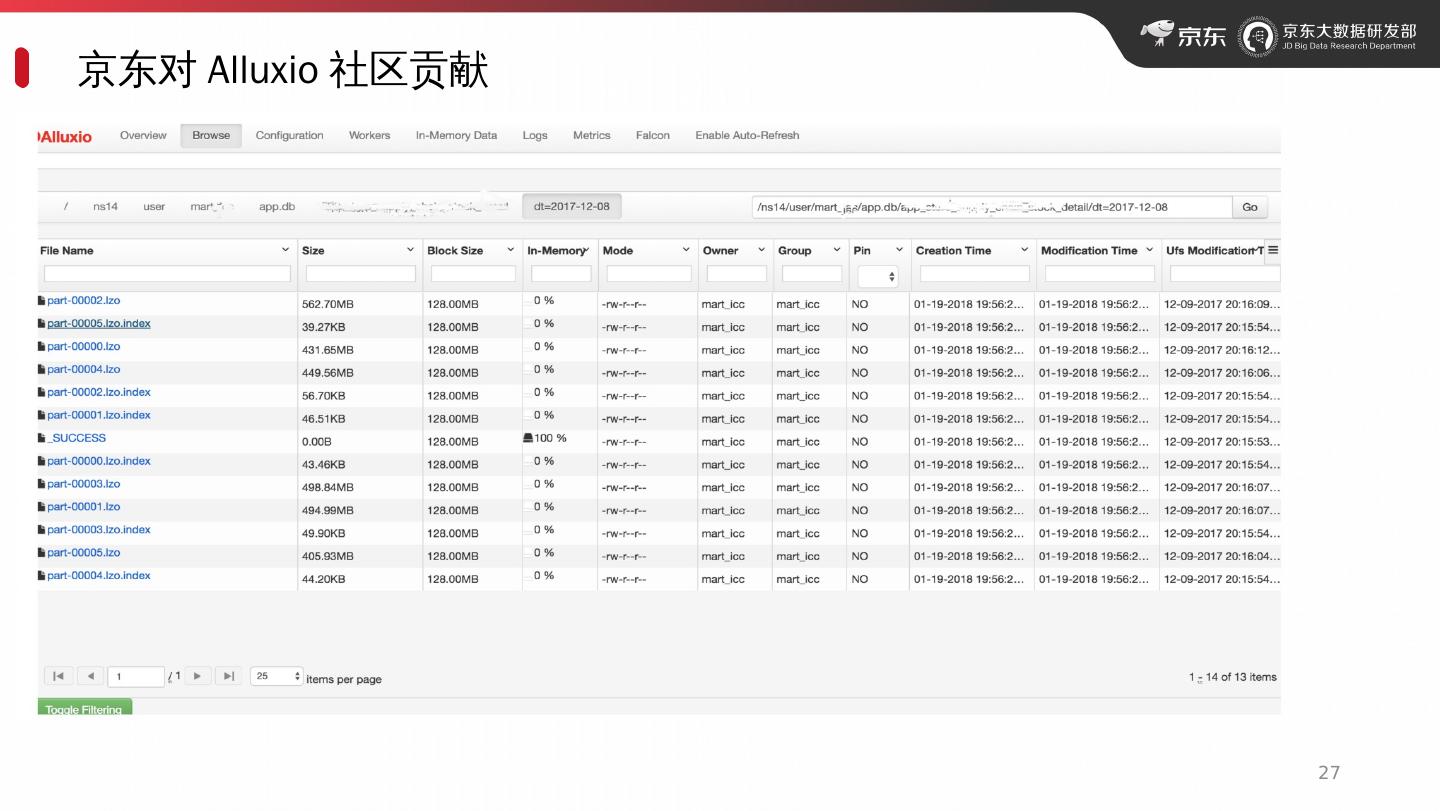The image size is (1440, 811).
Task: Click in-memory icon for _SUCCESS row
Action: 528,438
